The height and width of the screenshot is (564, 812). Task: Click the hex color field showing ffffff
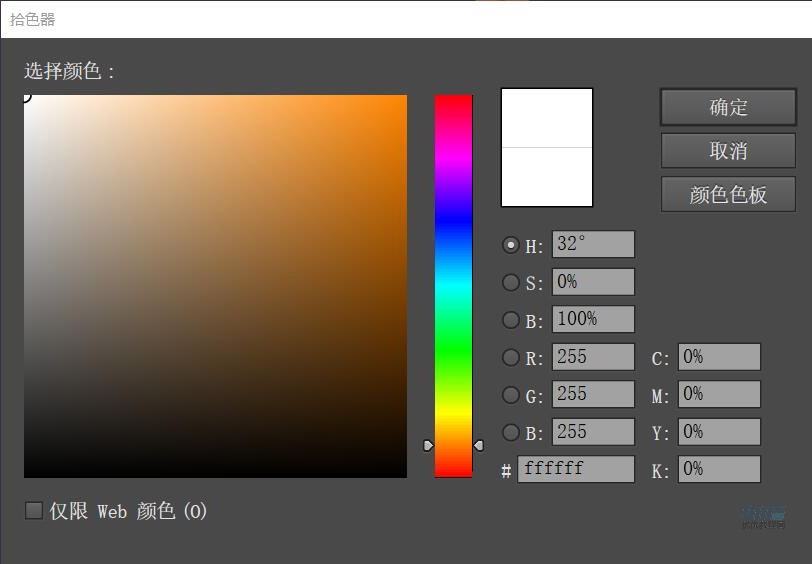575,469
